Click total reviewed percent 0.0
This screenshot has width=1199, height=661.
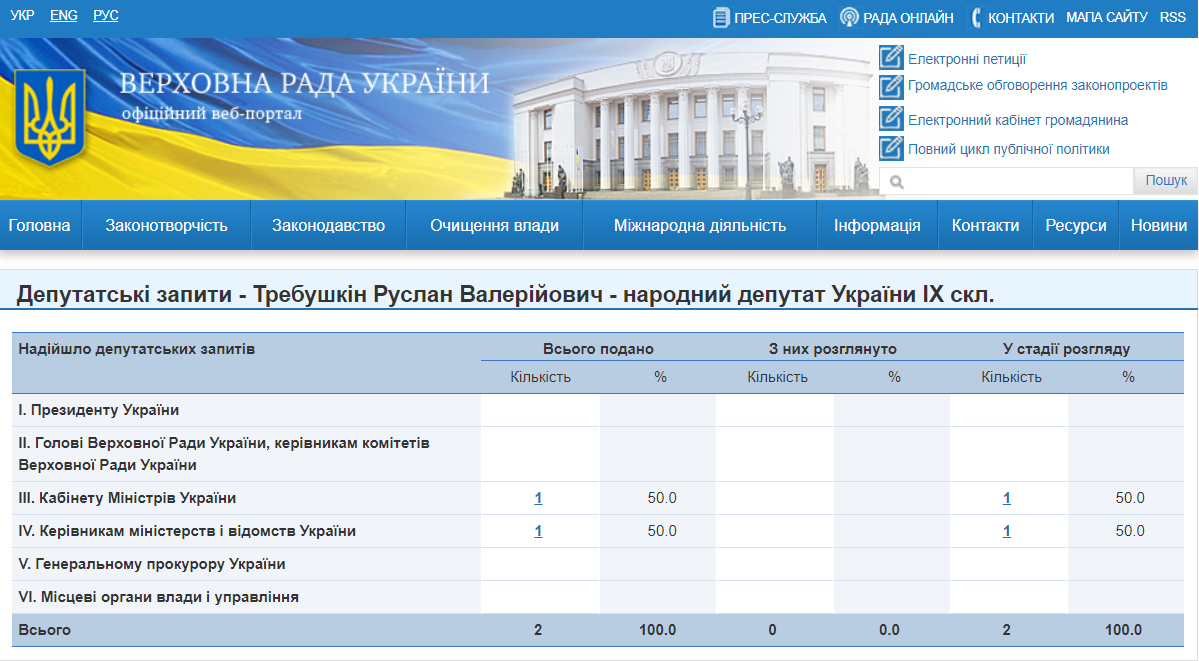889,630
